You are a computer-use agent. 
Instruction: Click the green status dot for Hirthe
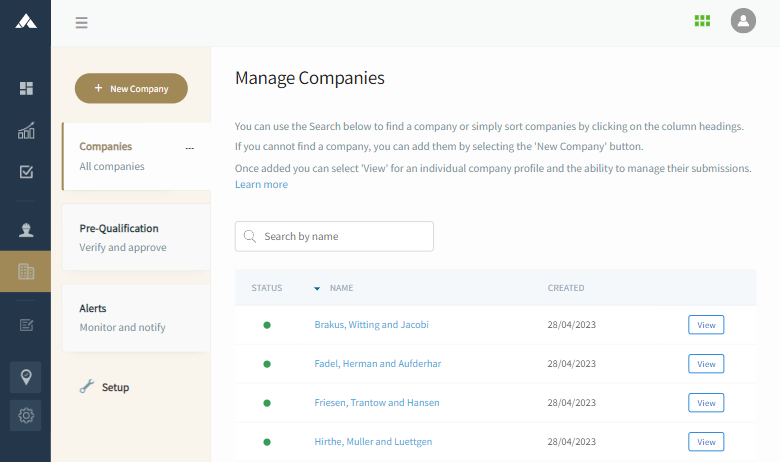point(267,442)
